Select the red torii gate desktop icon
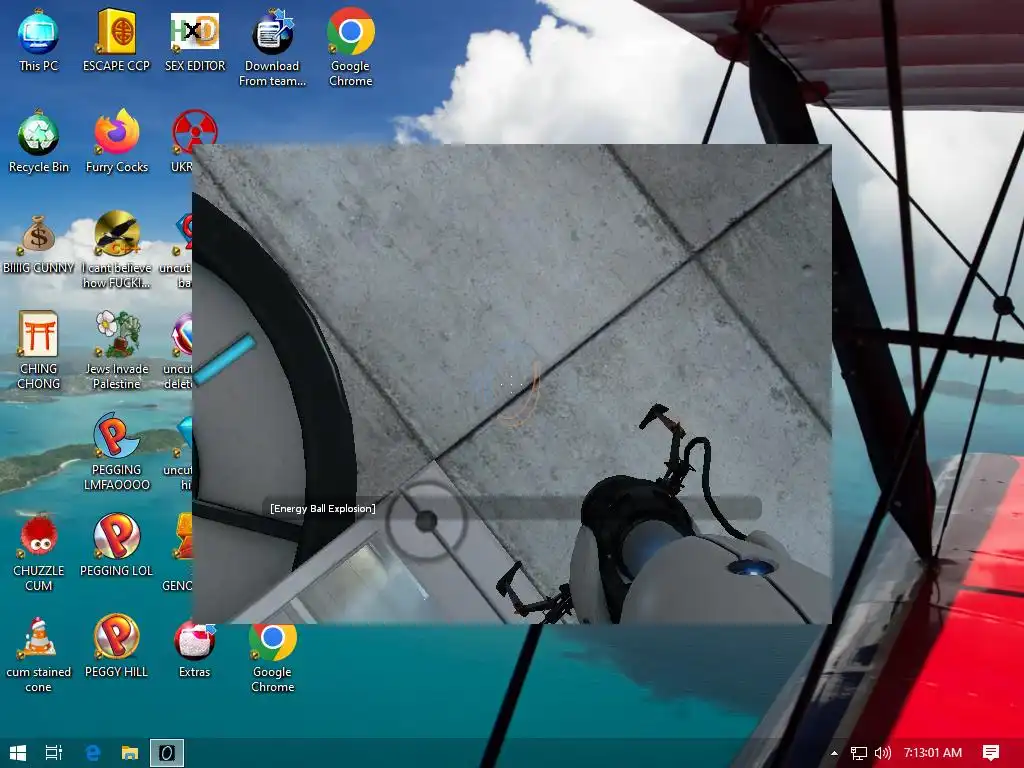 pyautogui.click(x=38, y=351)
